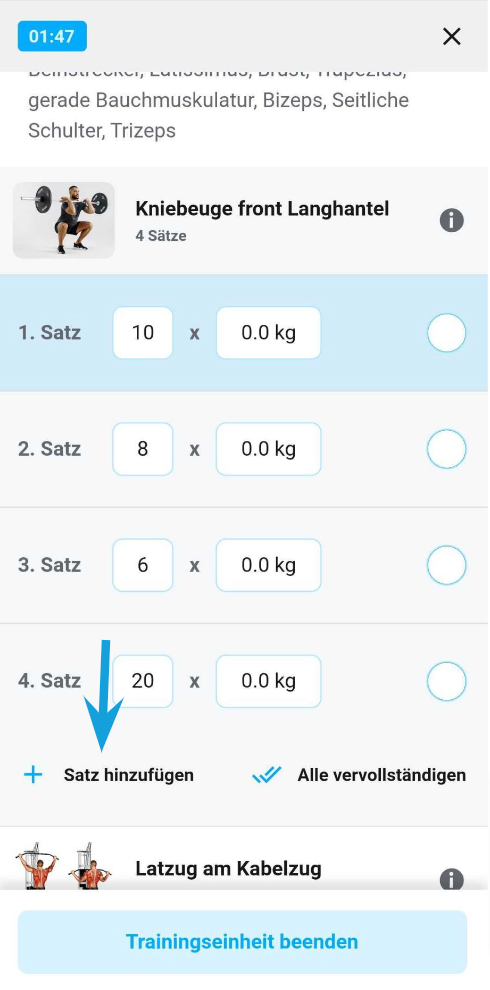Edit reps field showing 6

[x=143, y=565]
